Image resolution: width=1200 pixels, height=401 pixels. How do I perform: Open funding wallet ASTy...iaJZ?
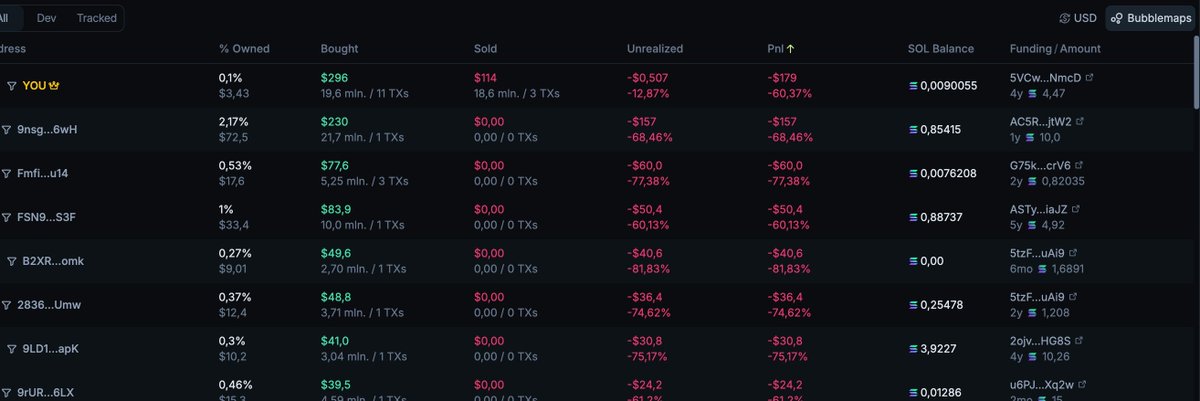tap(1041, 208)
